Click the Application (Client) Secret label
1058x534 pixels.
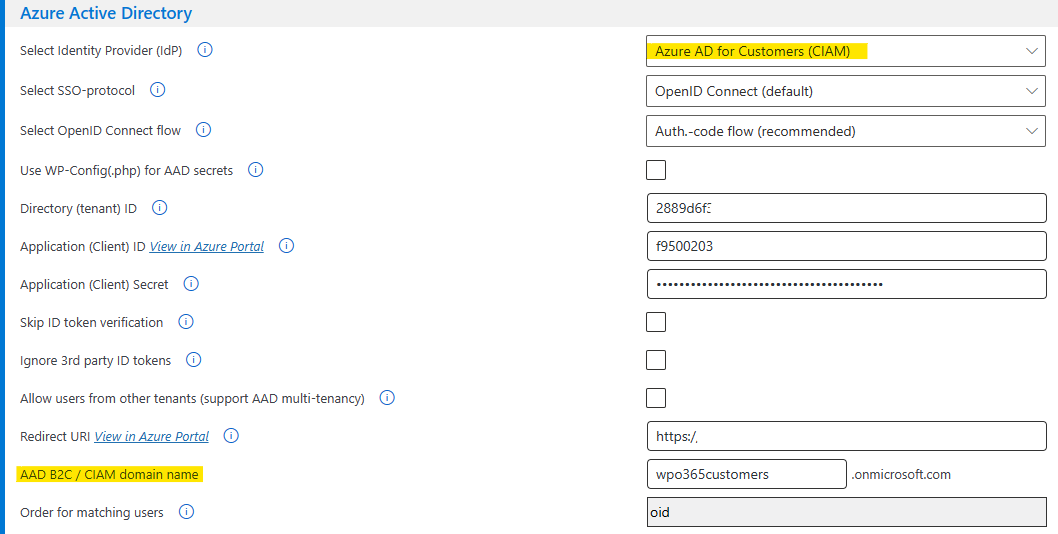(94, 285)
